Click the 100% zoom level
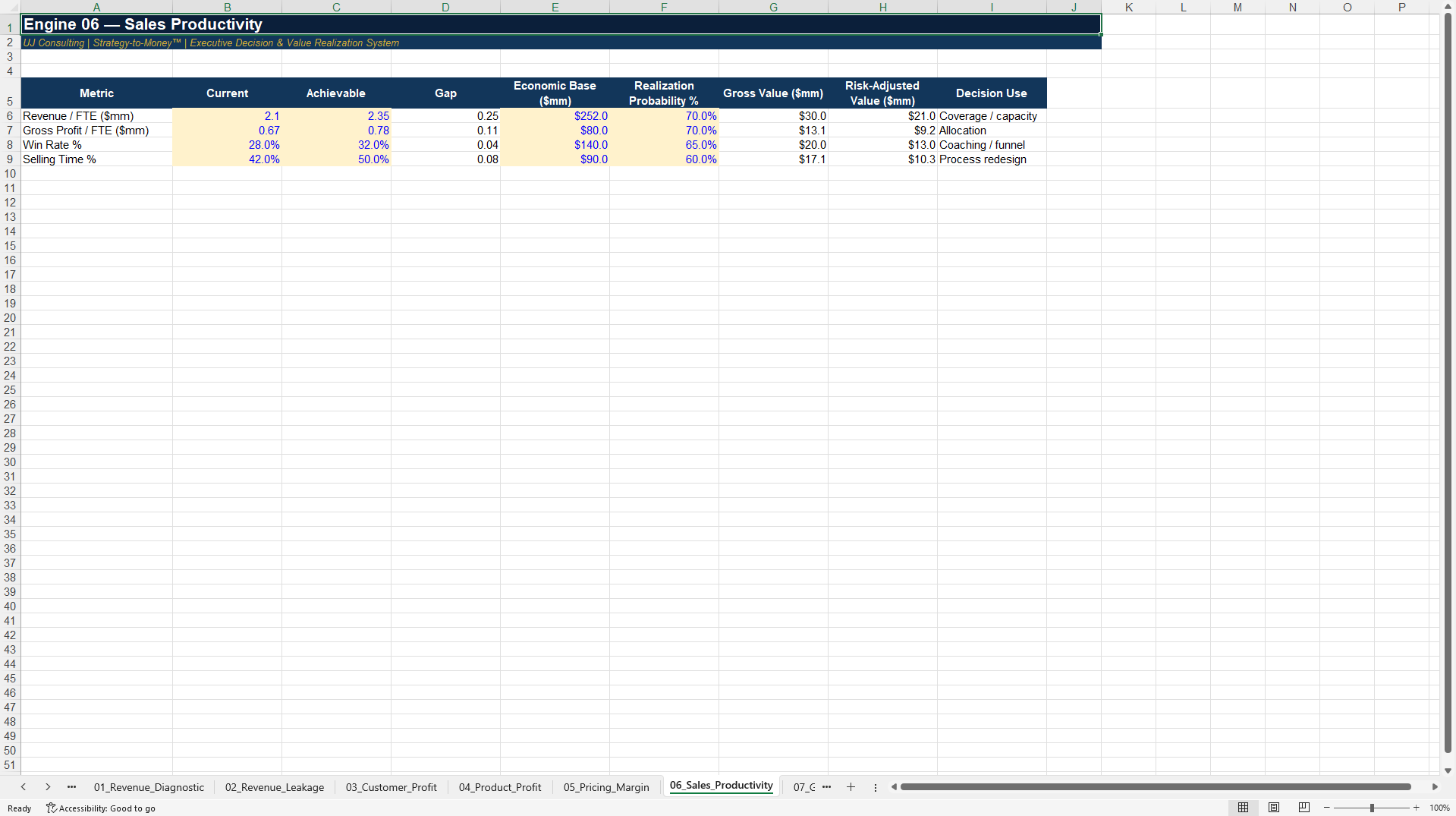 click(1439, 808)
